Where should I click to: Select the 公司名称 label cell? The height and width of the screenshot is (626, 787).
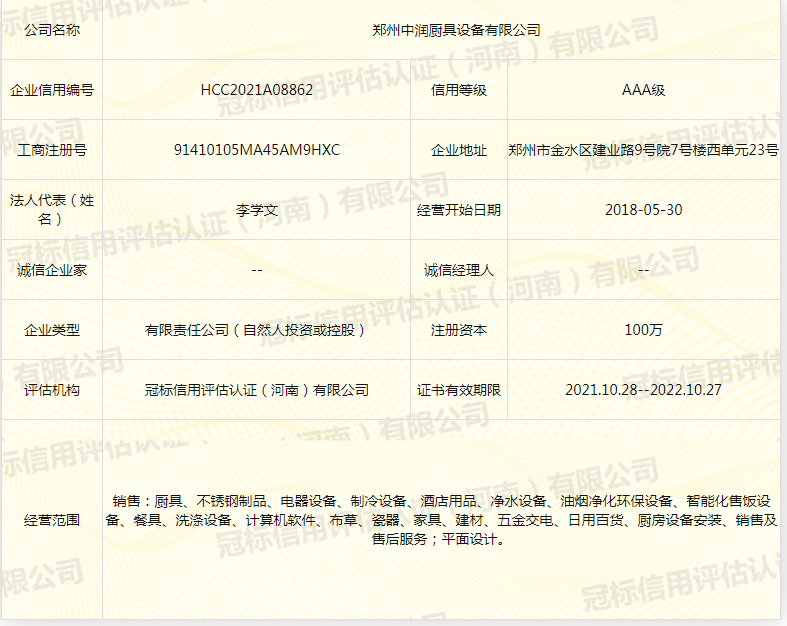click(51, 30)
